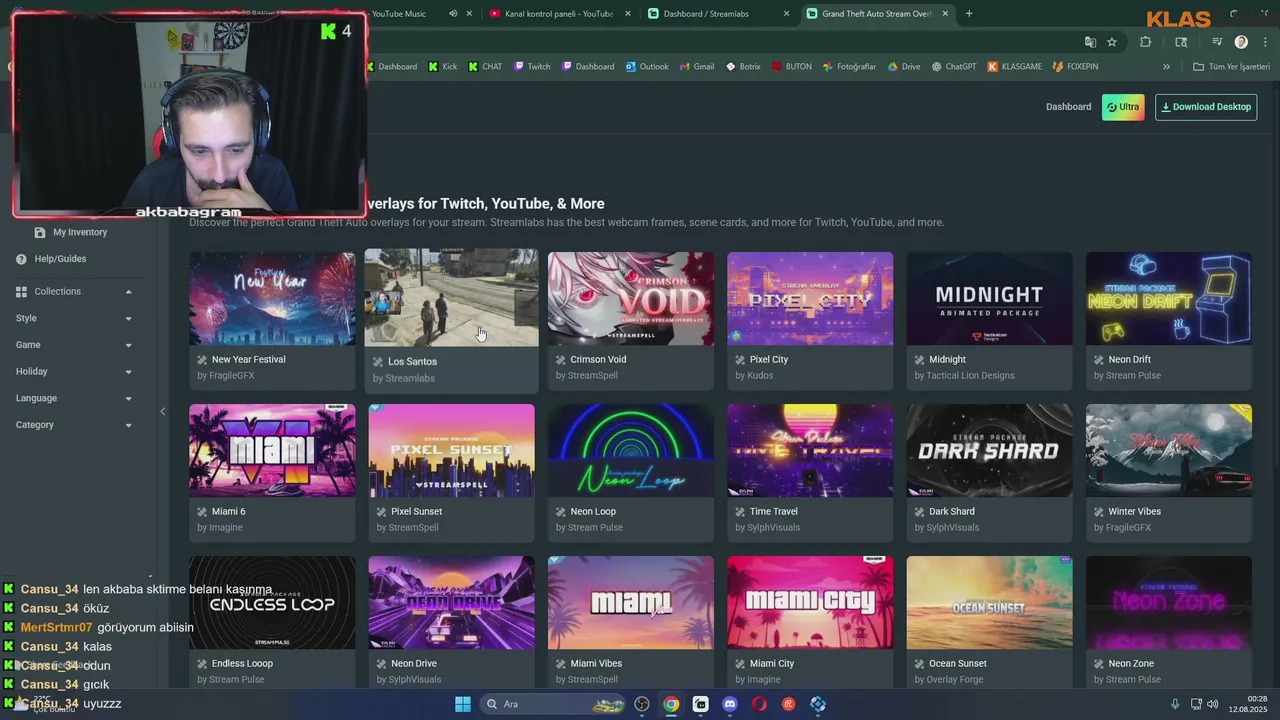Switch to the Dashboard / Streamlabs tab
The image size is (1280, 720).
click(720, 14)
